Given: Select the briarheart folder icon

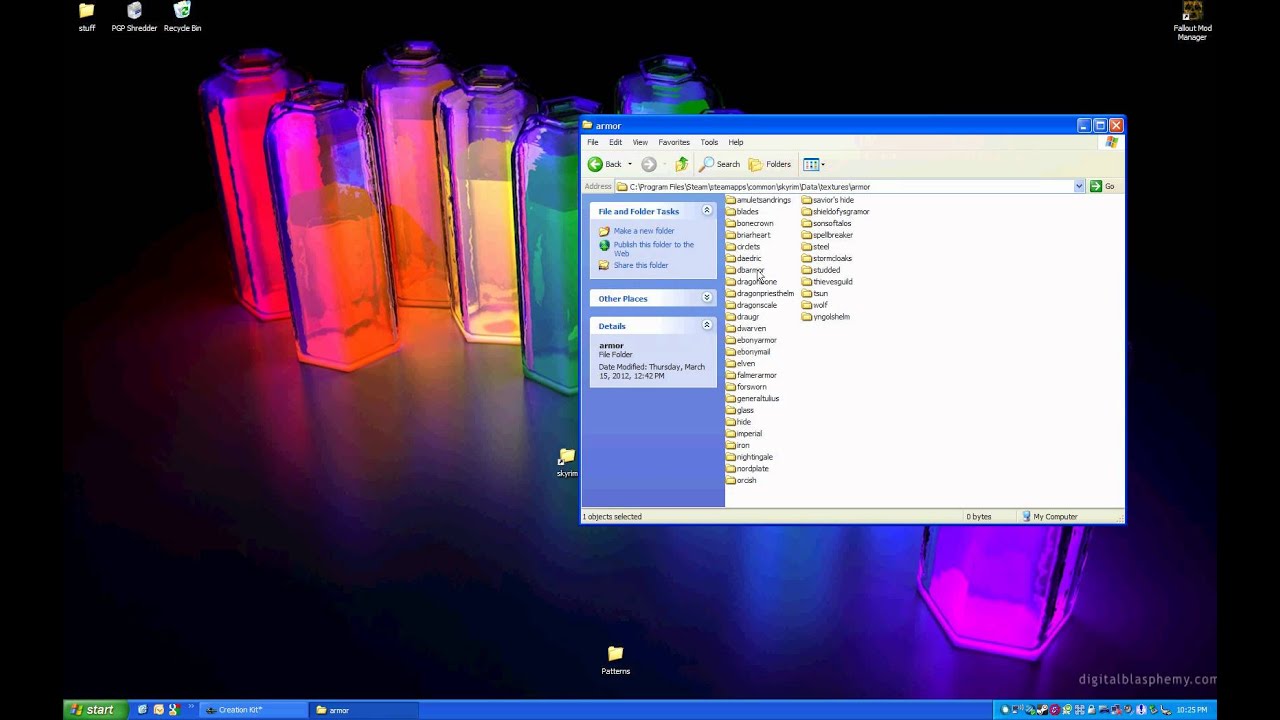Looking at the screenshot, I should tap(731, 235).
